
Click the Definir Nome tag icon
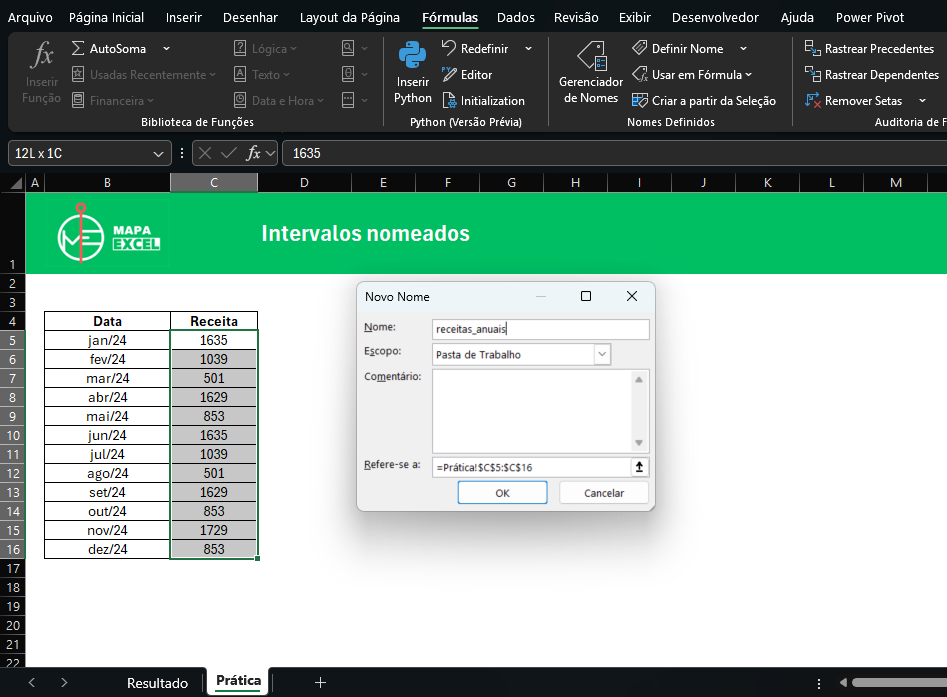click(640, 48)
